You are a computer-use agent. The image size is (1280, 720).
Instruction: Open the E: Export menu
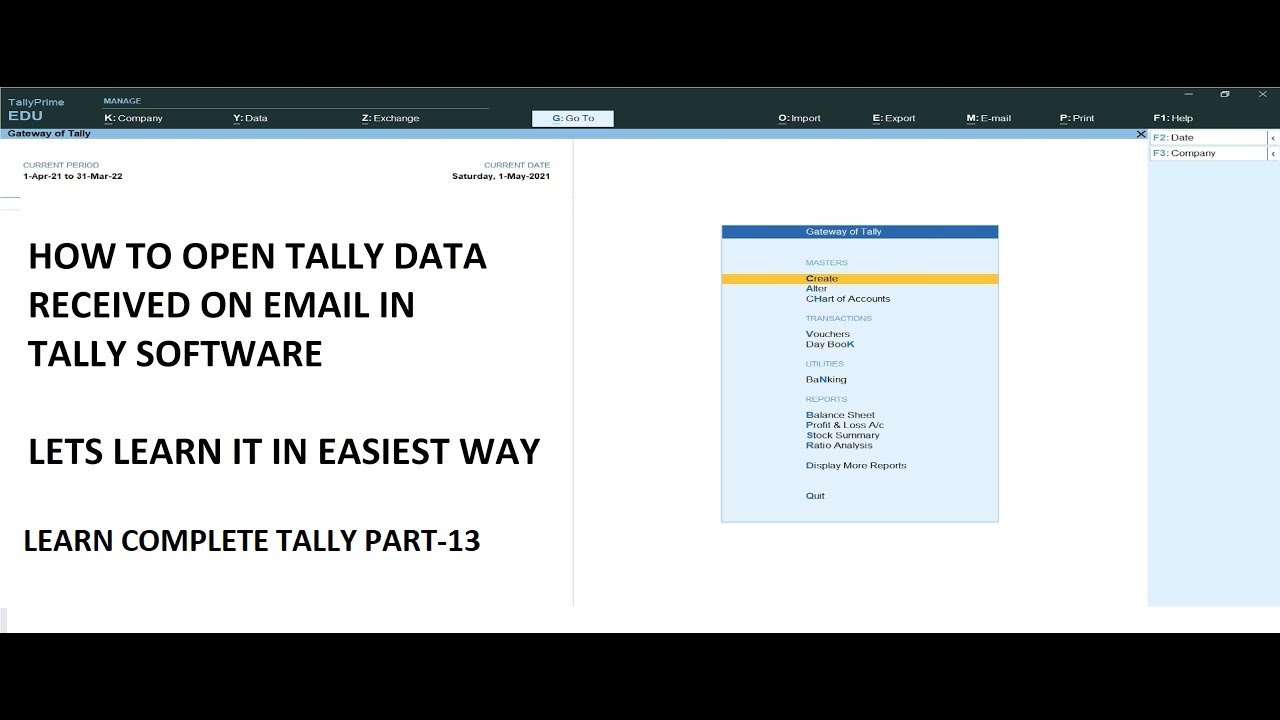(x=894, y=118)
